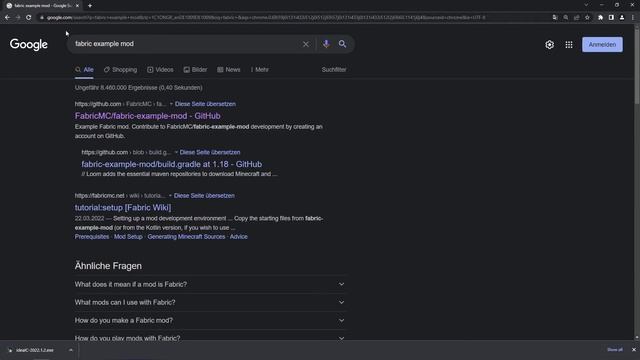
Task: Expand 'How do you play mods with Fabric?'
Action: pos(210,338)
